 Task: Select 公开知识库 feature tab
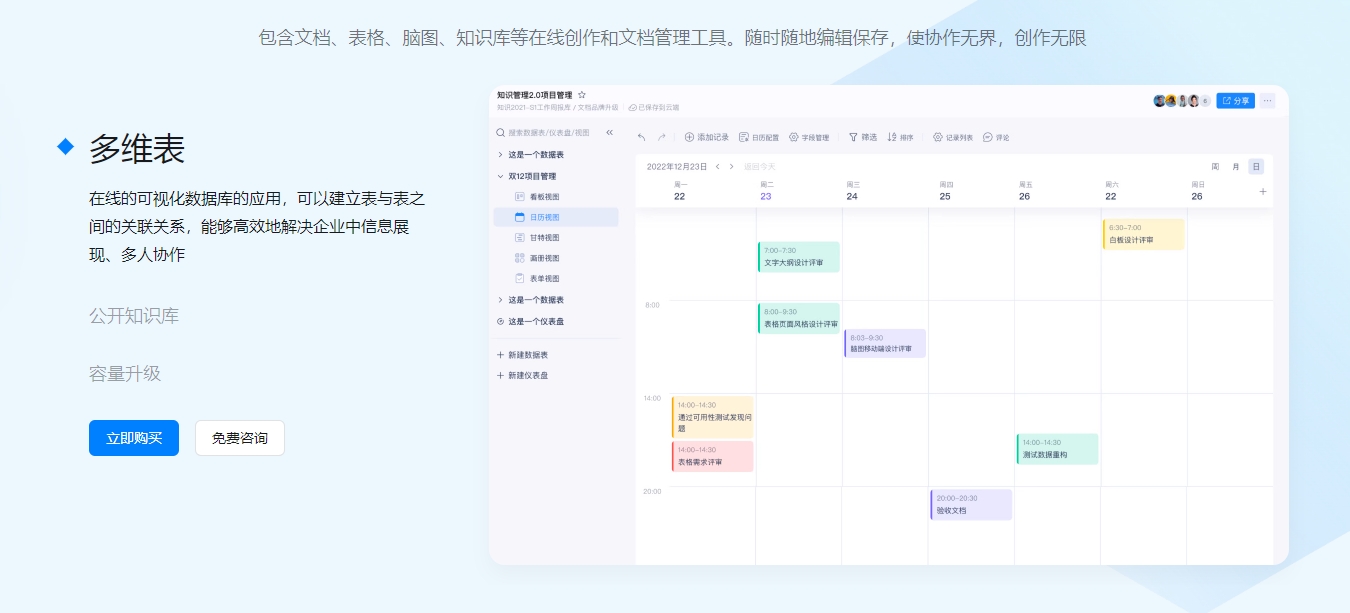[x=134, y=316]
